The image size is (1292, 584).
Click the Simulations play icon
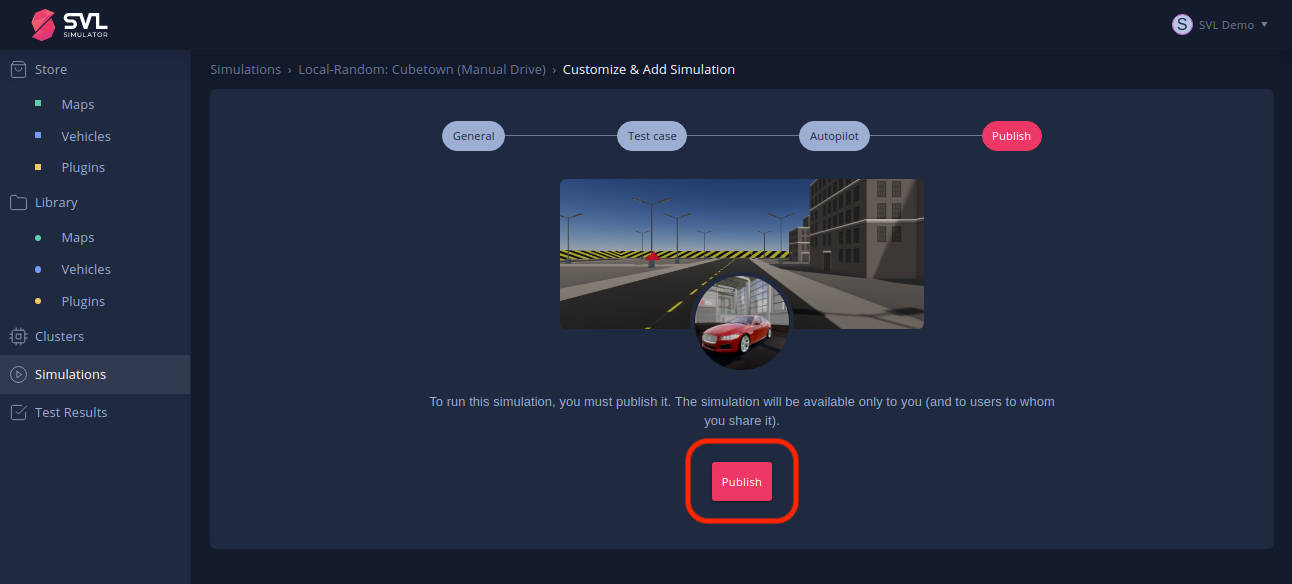pyautogui.click(x=17, y=374)
